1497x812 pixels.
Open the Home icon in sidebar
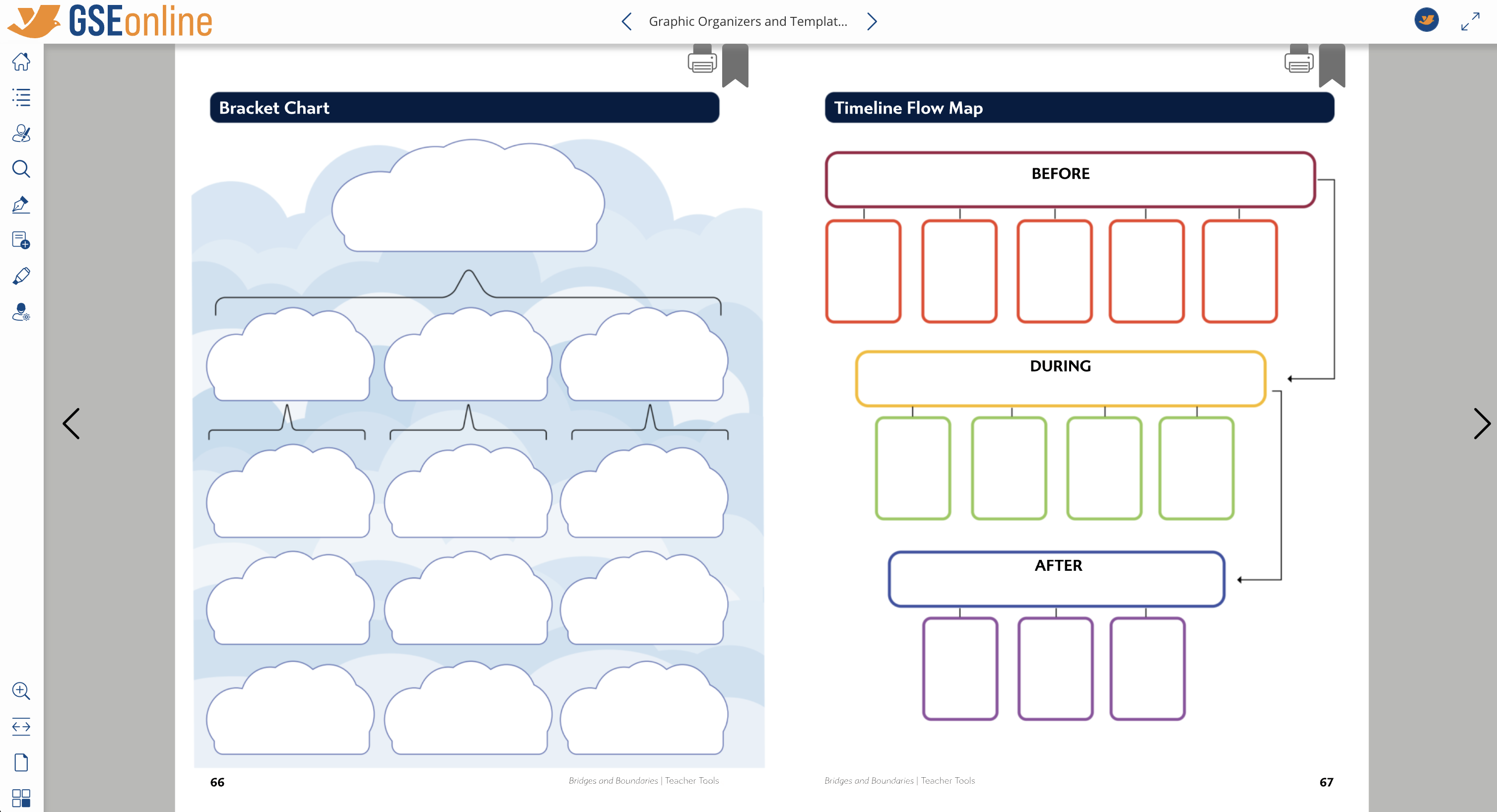[21, 62]
